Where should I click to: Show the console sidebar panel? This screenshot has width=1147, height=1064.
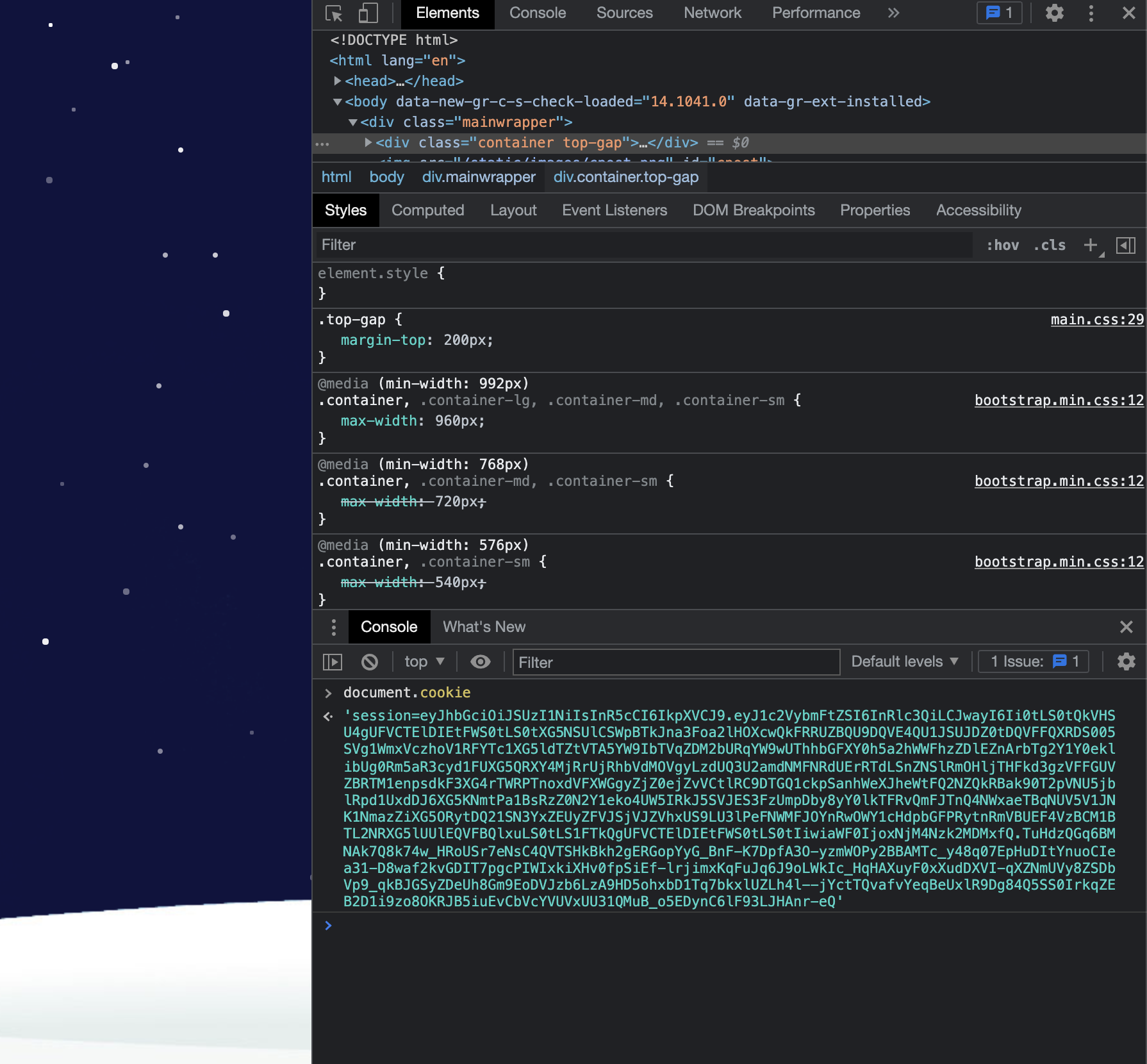333,661
